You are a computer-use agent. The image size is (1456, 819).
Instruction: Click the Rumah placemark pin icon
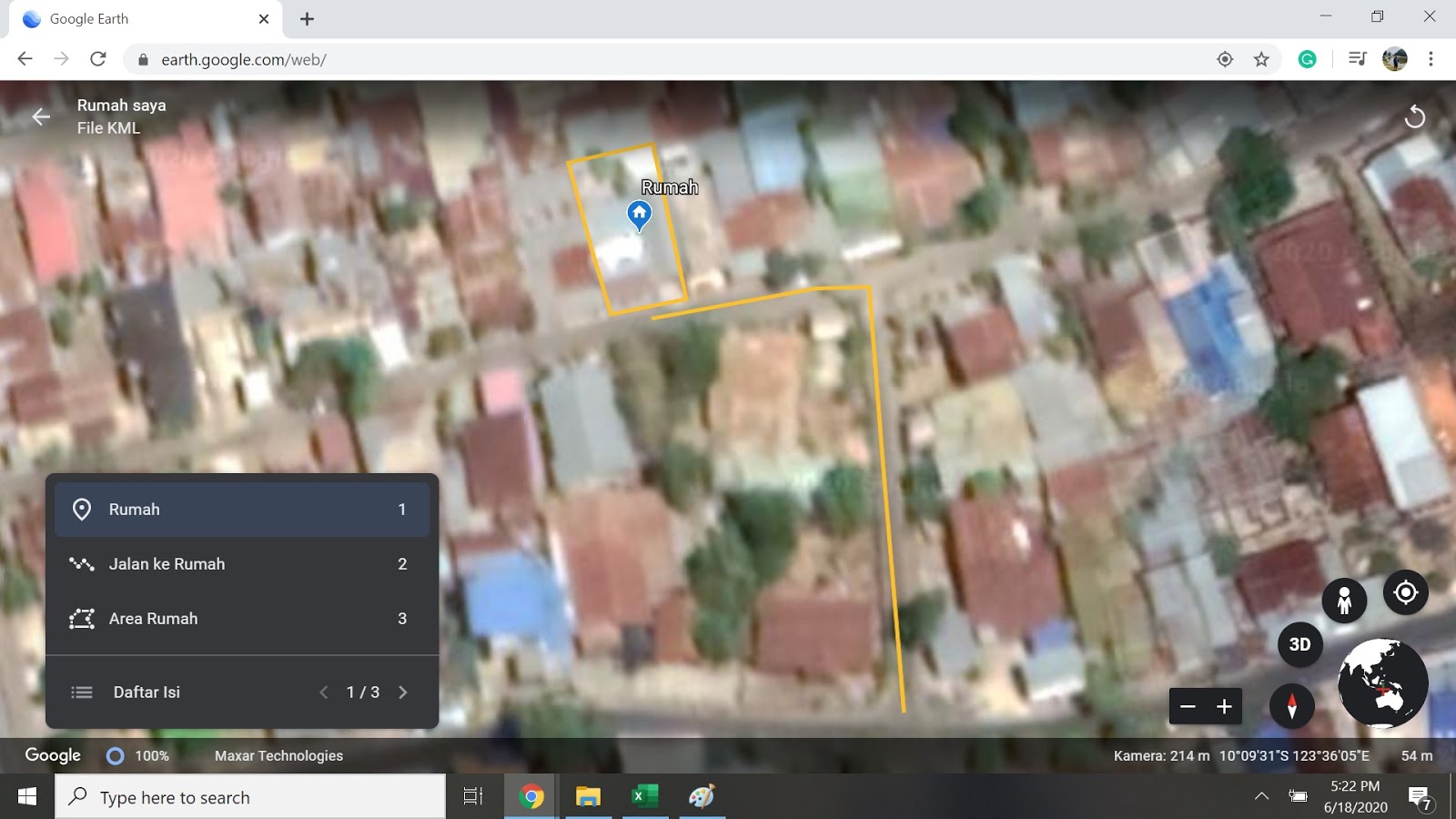[x=639, y=215]
